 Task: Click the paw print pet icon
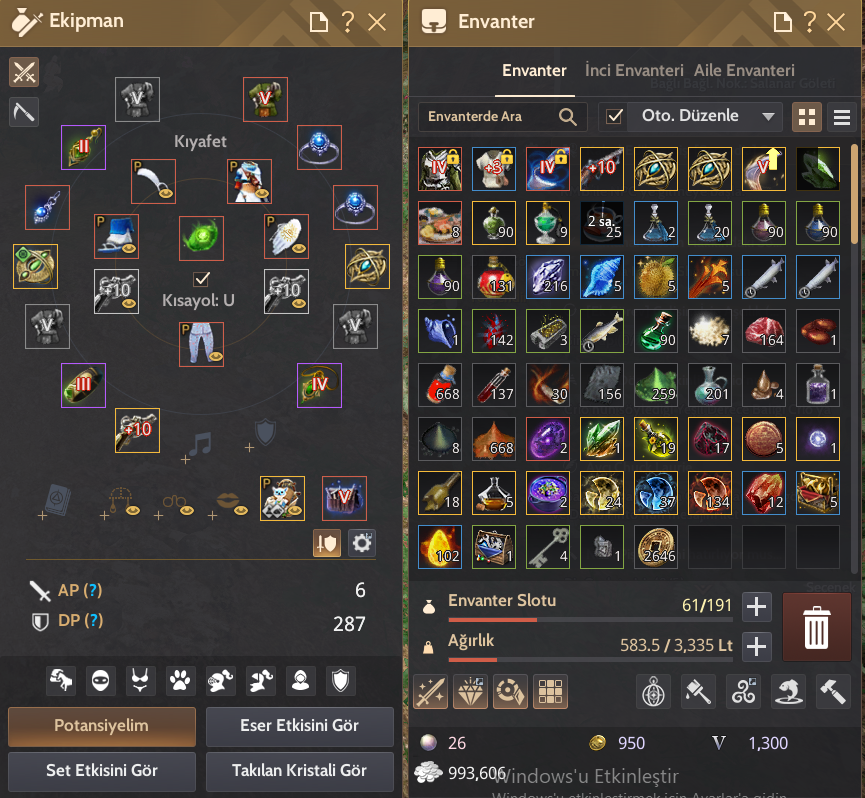(180, 681)
